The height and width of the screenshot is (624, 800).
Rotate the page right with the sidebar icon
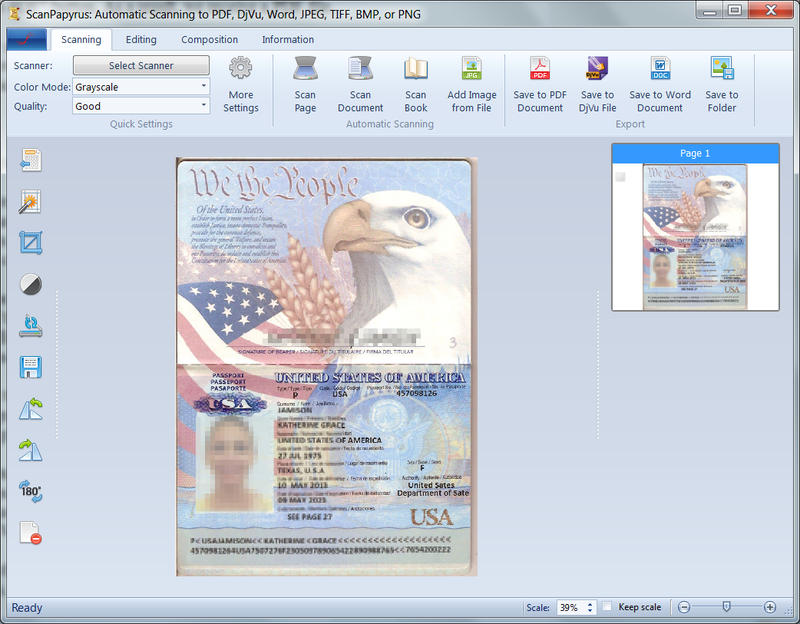[31, 450]
